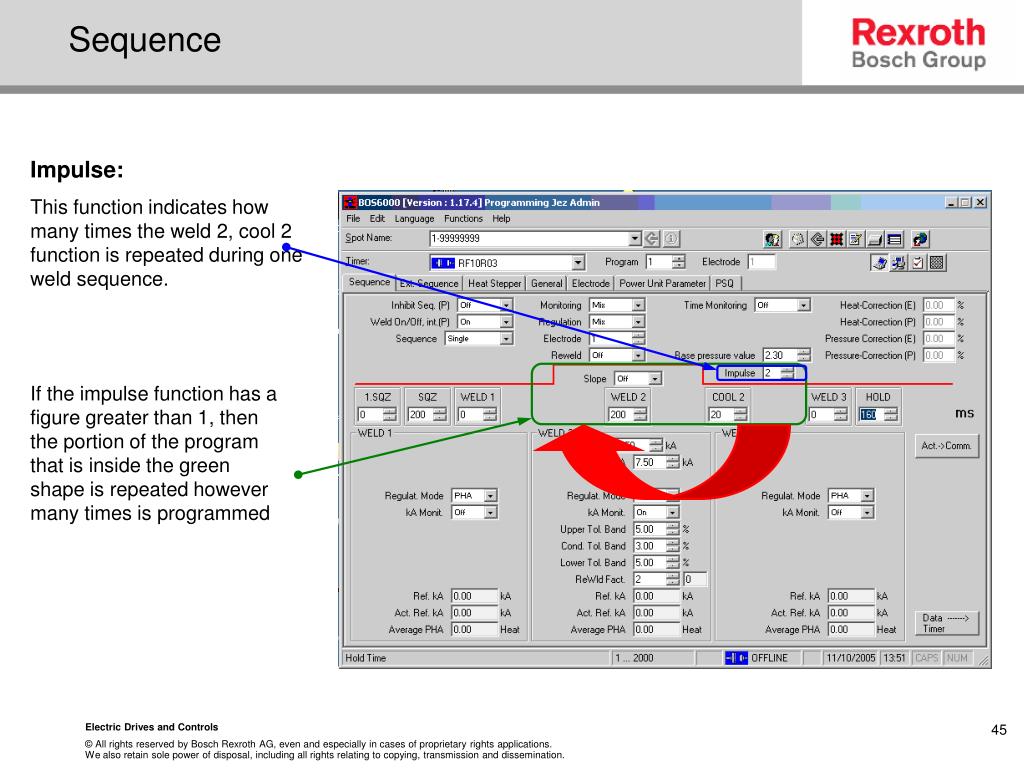Image resolution: width=1024 pixels, height=768 pixels.
Task: Click the WELD 2 time stepper
Action: [641, 415]
